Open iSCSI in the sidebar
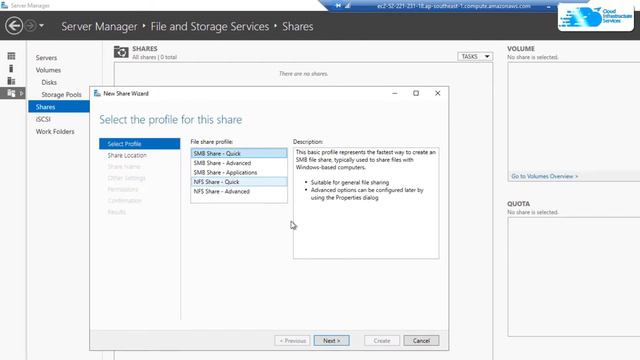 point(43,119)
